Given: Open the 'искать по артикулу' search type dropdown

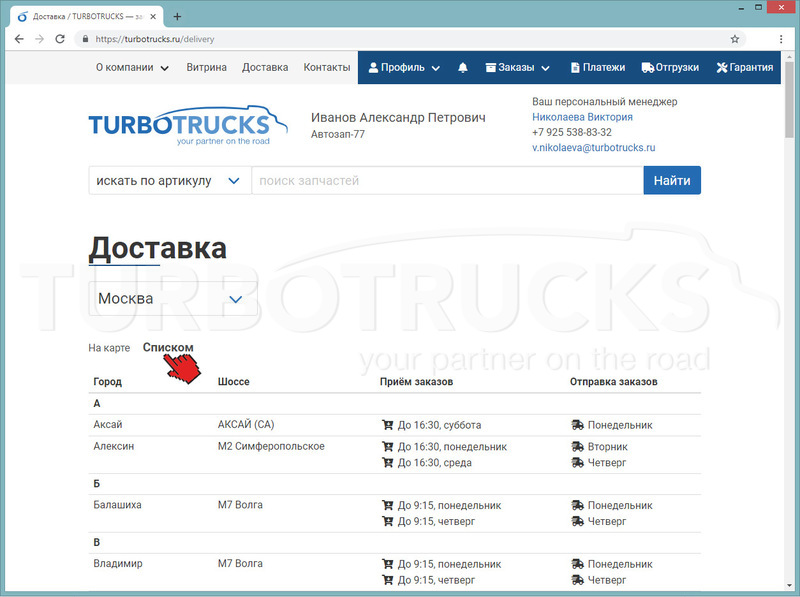Looking at the screenshot, I should pyautogui.click(x=169, y=181).
